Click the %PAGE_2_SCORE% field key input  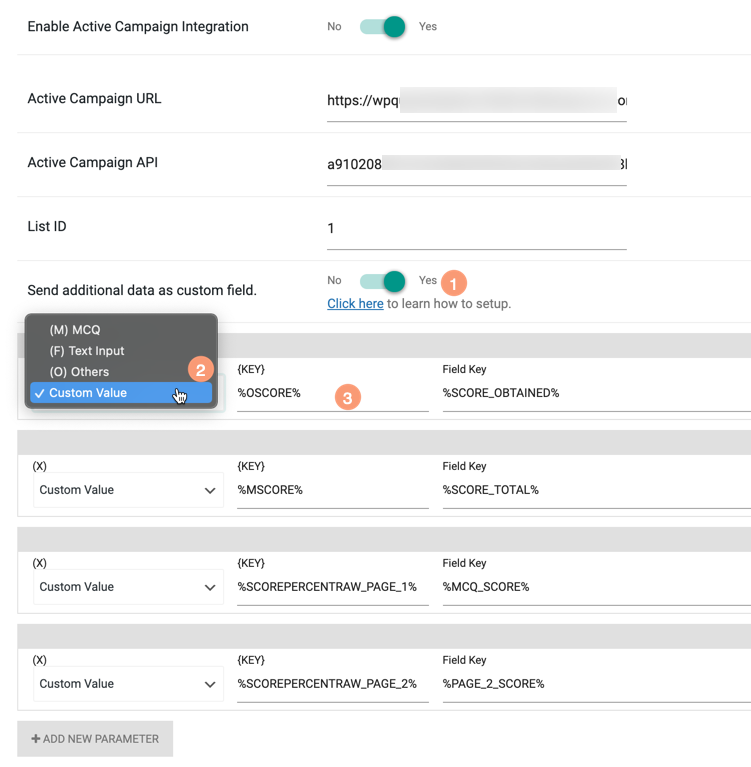point(596,684)
